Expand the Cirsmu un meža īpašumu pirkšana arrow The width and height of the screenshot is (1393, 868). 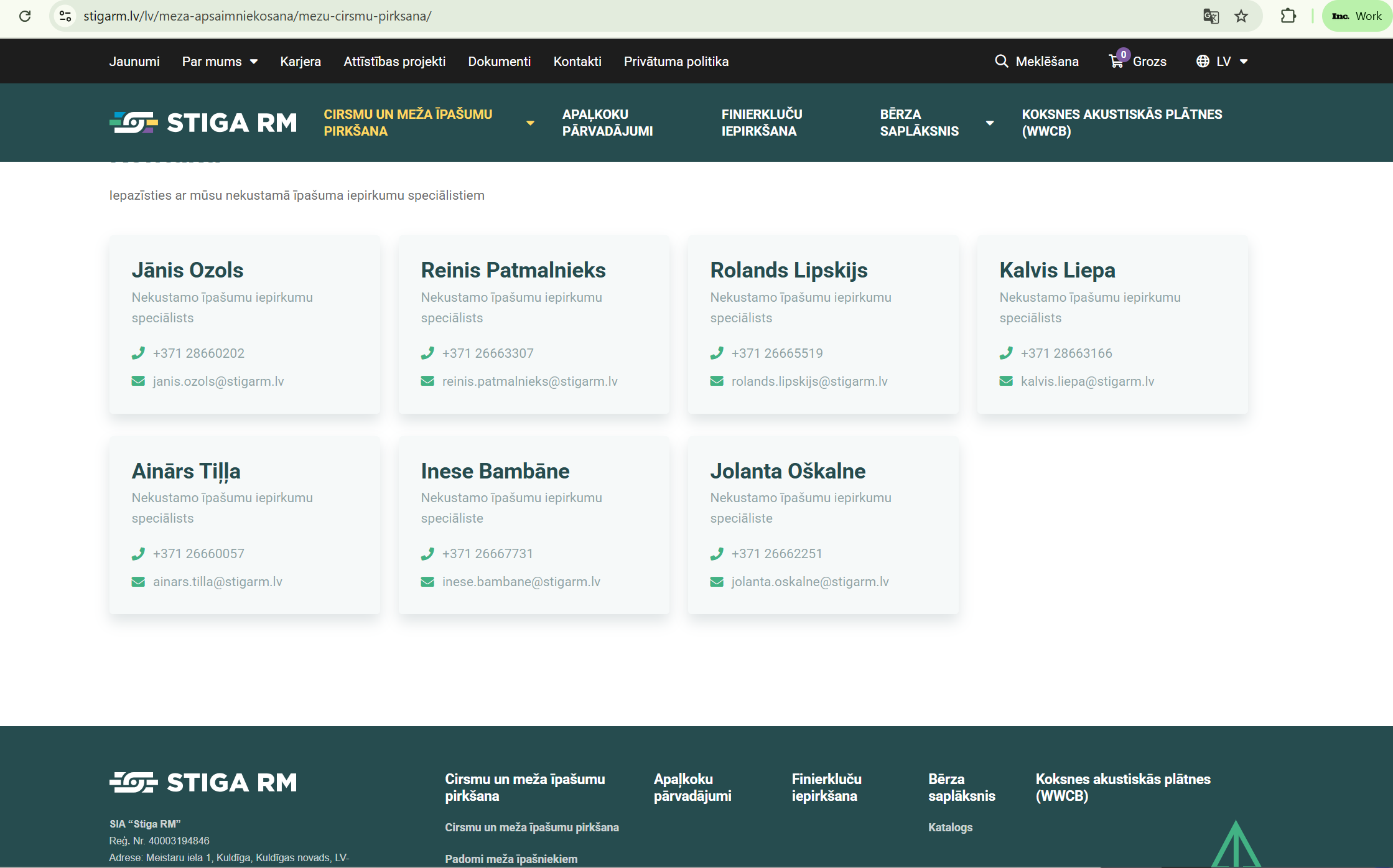[530, 123]
